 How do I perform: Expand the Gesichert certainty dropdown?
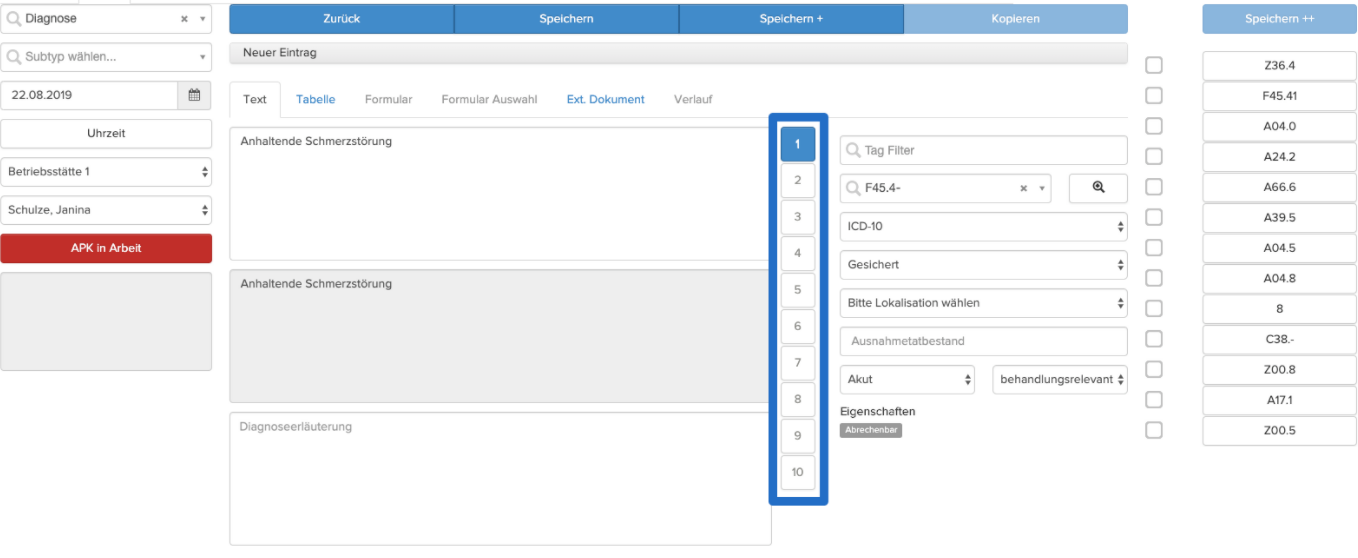coord(984,265)
